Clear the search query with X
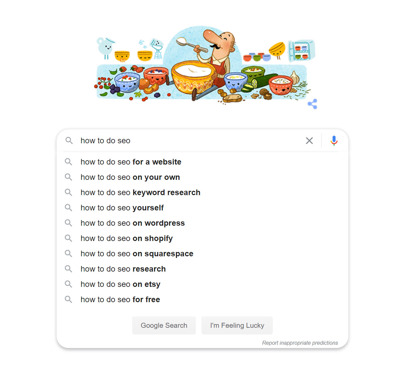The width and height of the screenshot is (410, 365). [309, 141]
